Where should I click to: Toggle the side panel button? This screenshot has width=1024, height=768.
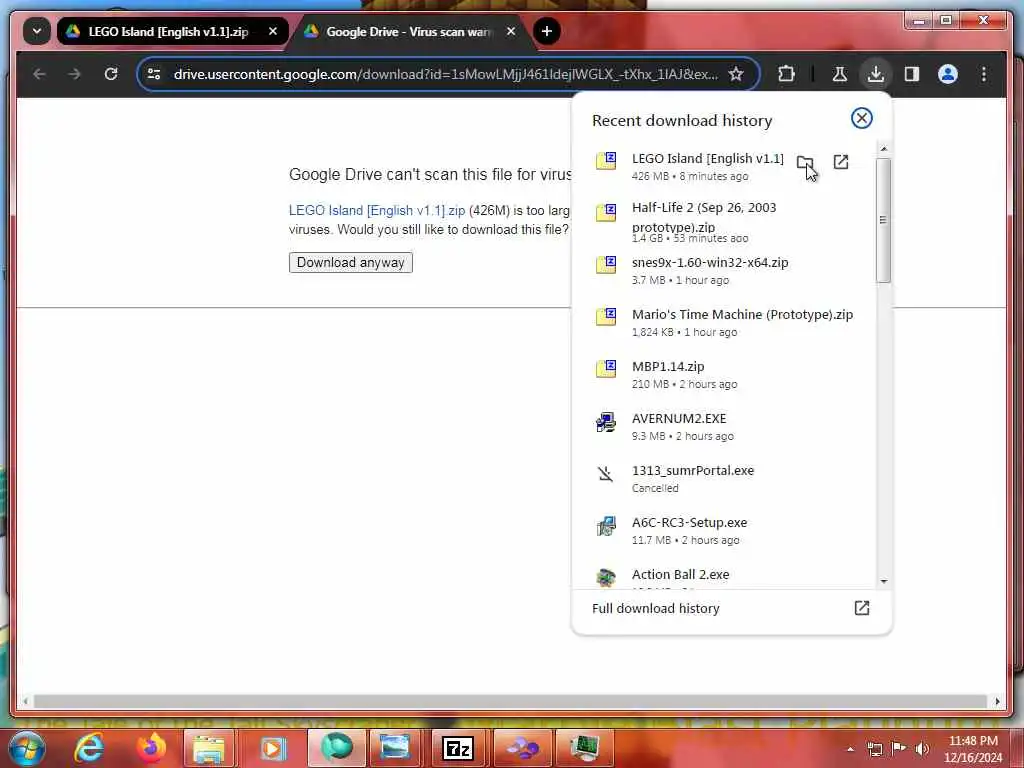(912, 74)
